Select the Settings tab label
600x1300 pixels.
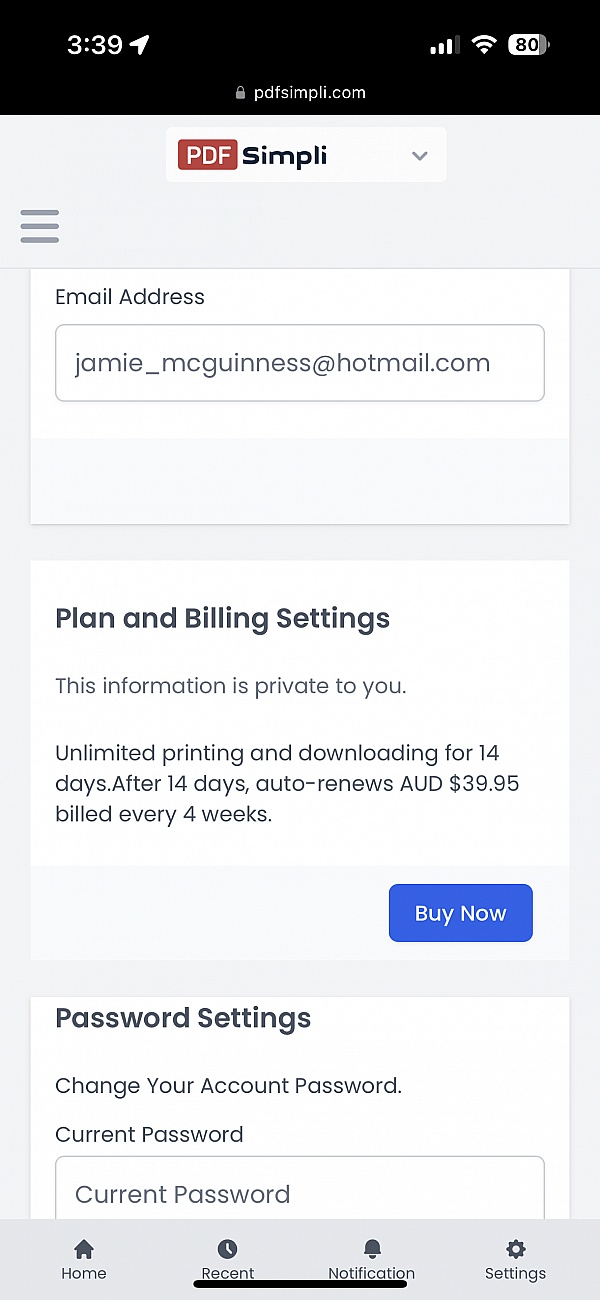click(516, 1274)
